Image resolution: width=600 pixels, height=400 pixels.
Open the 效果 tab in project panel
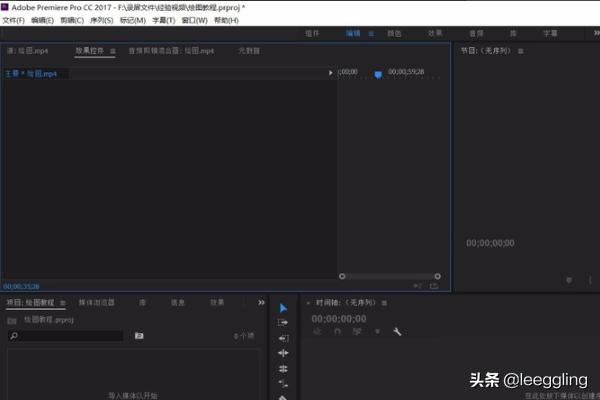click(217, 302)
